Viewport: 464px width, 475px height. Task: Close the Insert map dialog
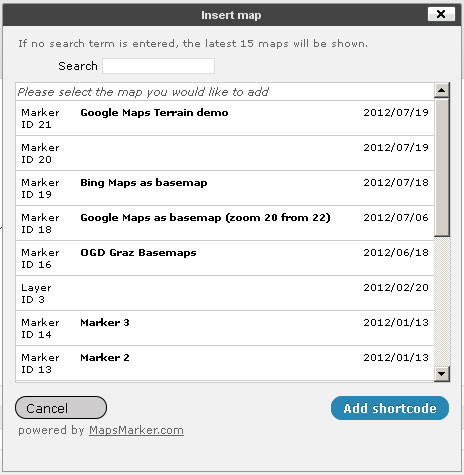tap(441, 14)
